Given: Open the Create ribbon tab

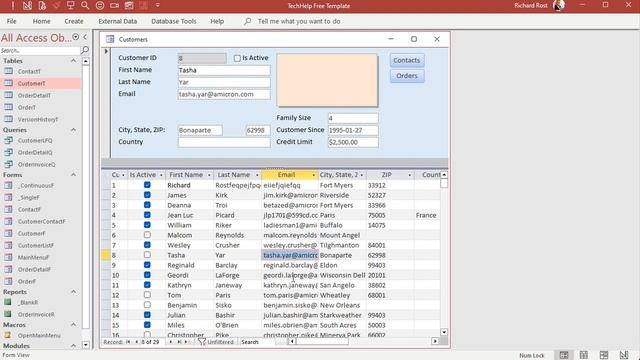Looking at the screenshot, I should point(73,21).
